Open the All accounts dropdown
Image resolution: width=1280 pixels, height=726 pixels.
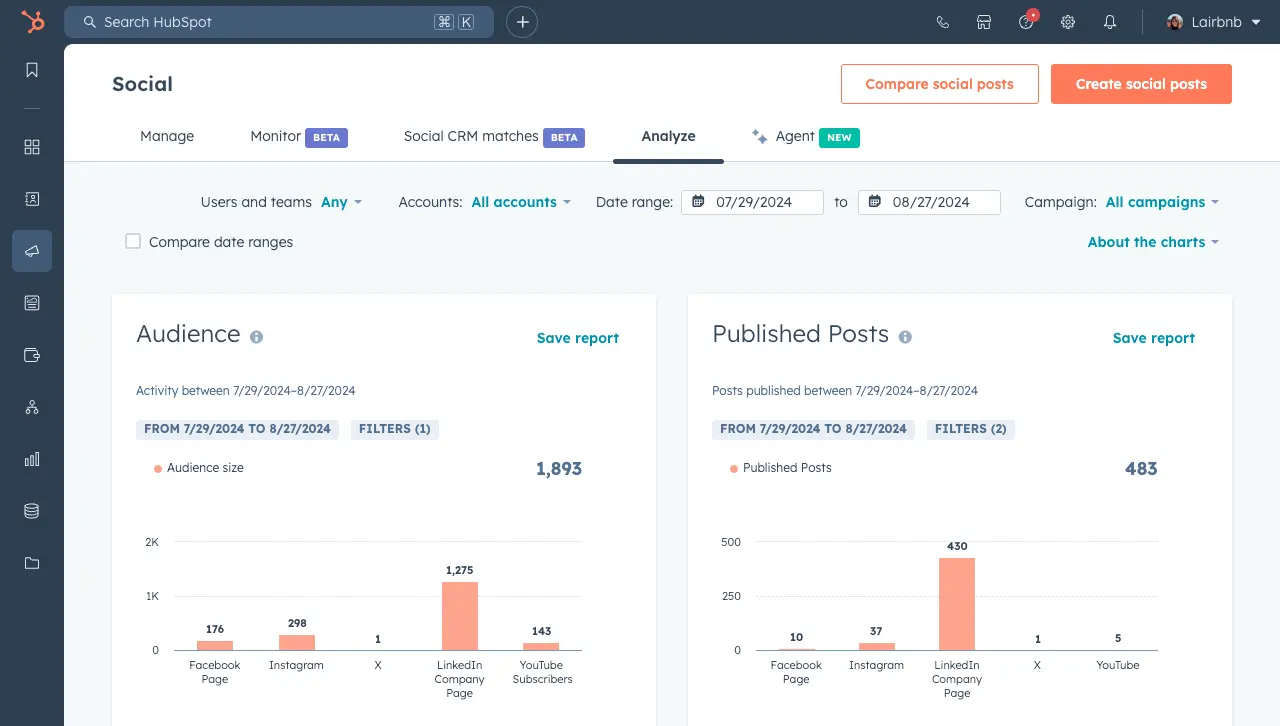pyautogui.click(x=520, y=202)
